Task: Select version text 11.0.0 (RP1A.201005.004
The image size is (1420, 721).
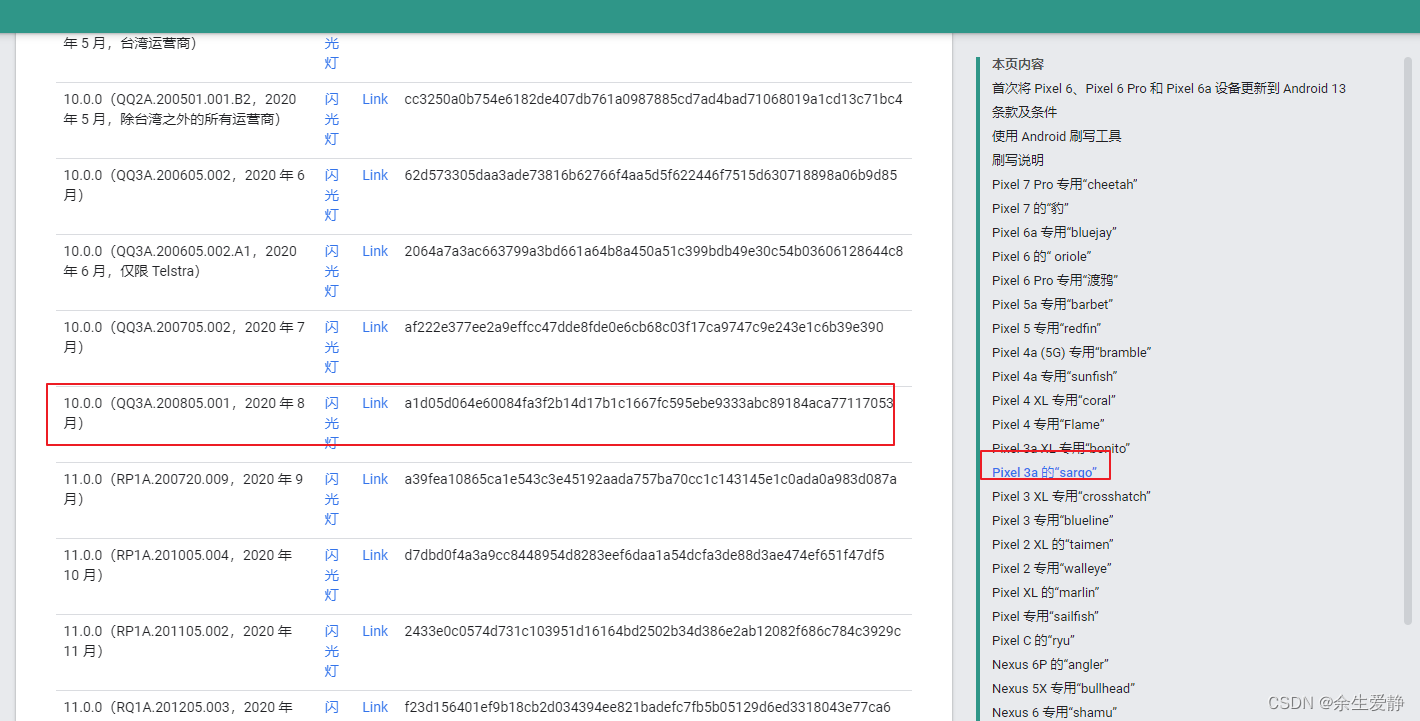Action: (178, 565)
